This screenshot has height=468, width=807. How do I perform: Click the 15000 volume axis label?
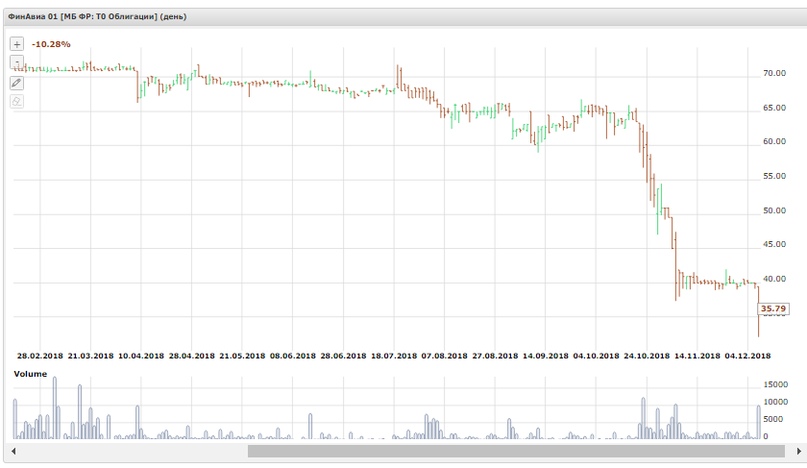coord(779,385)
